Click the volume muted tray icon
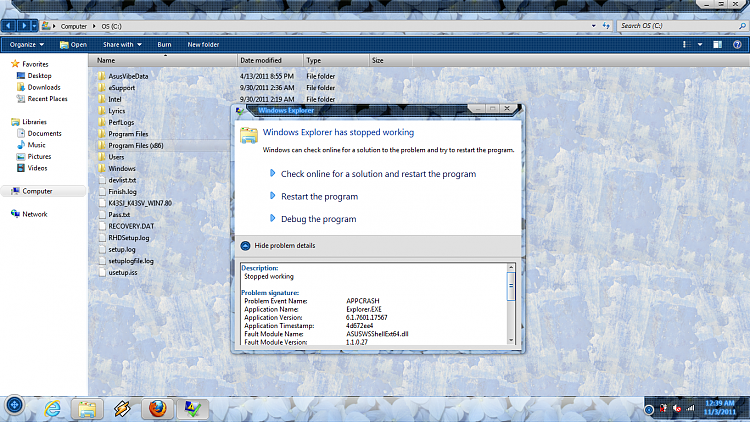The height and width of the screenshot is (422, 750). click(676, 409)
